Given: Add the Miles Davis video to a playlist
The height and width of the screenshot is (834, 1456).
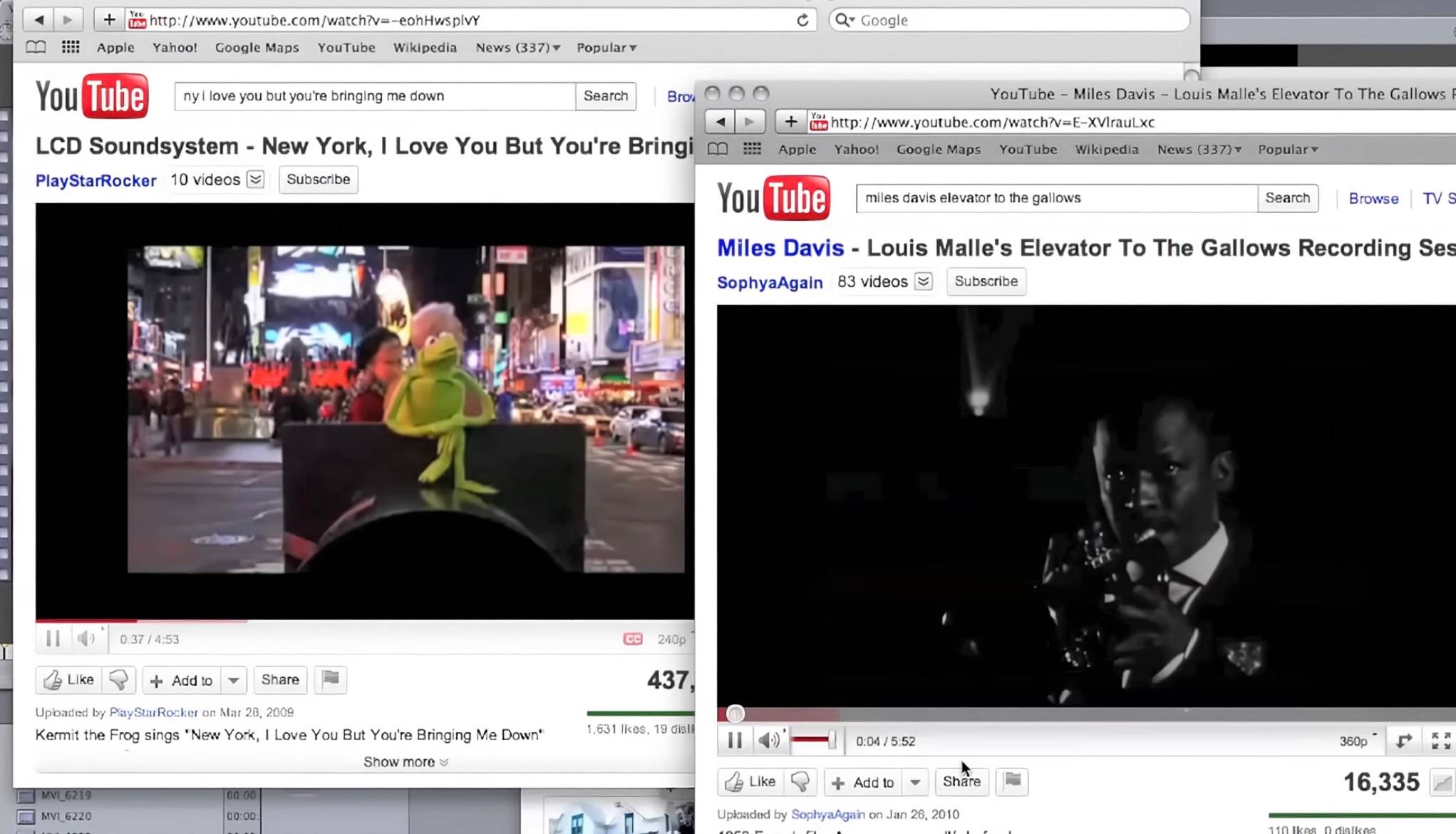Looking at the screenshot, I should (x=863, y=782).
